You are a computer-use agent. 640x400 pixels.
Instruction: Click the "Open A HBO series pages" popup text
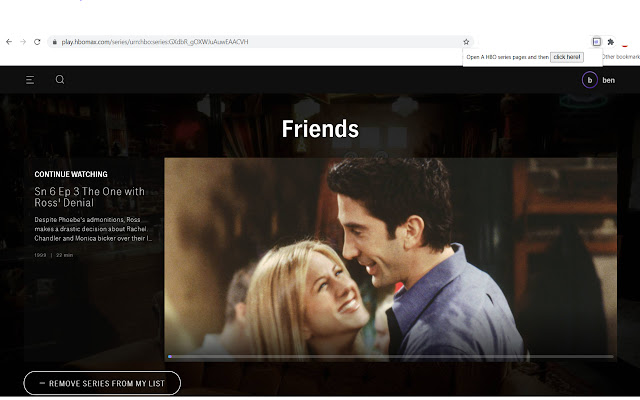pos(507,57)
